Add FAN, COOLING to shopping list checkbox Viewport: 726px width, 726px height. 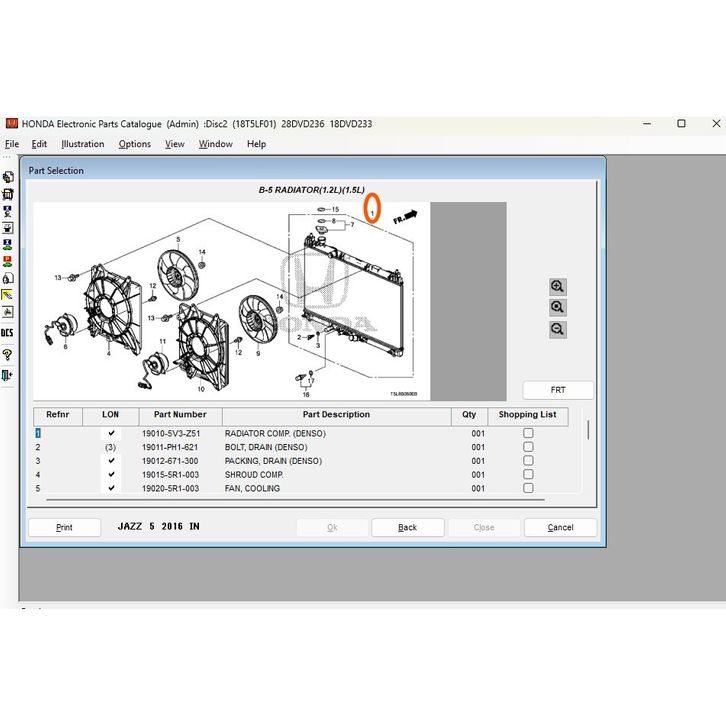(528, 489)
